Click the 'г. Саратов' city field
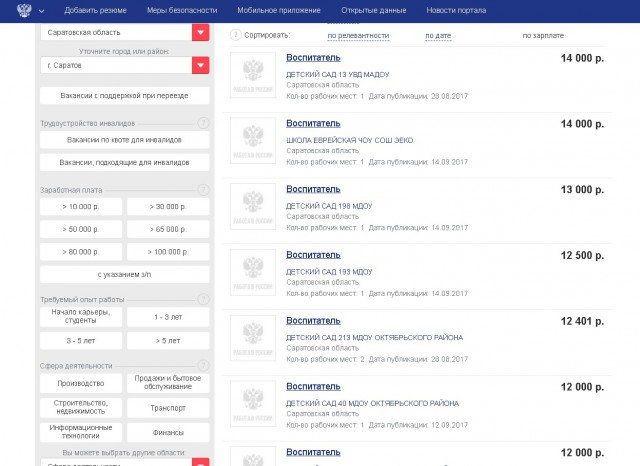This screenshot has width=640, height=466. click(x=116, y=65)
